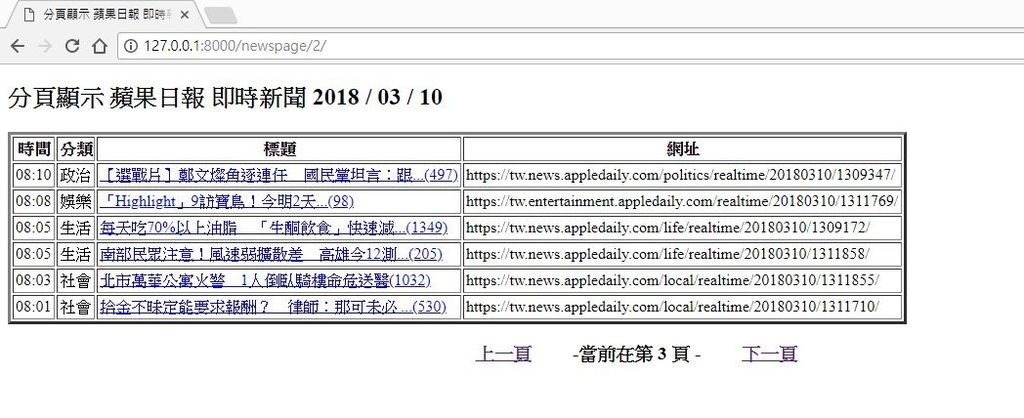Close the 分頁顯示 蘋果日報 browser tab
This screenshot has height=418, width=1024.
(185, 15)
